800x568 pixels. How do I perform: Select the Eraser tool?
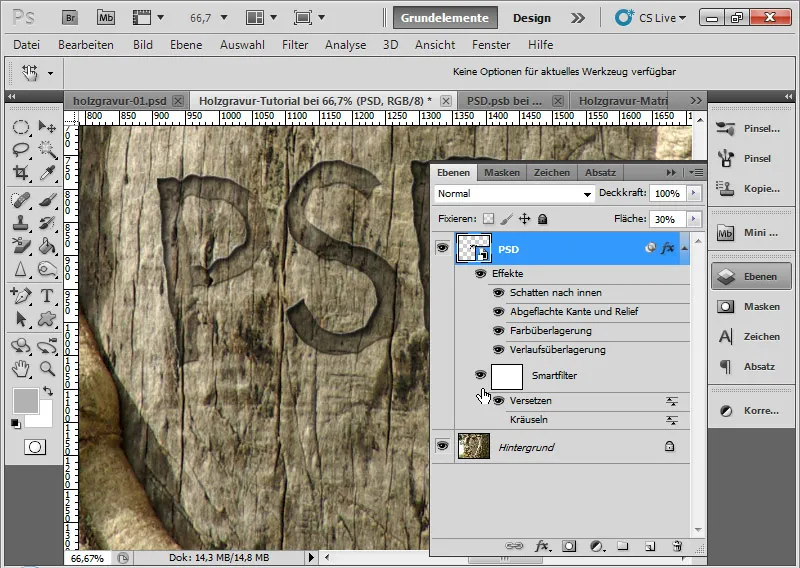click(x=20, y=246)
